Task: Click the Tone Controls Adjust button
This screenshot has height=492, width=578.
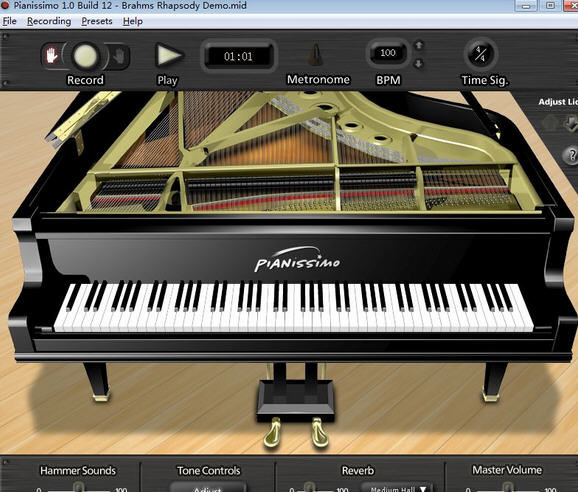Action: [208, 487]
